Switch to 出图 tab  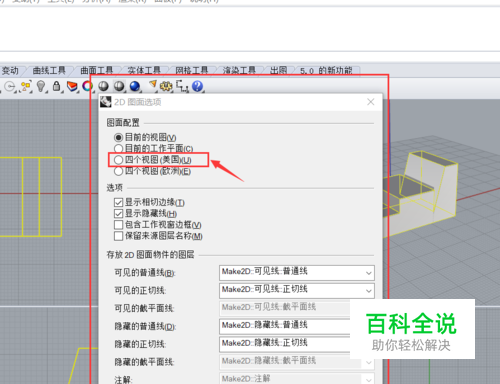pyautogui.click(x=278, y=71)
